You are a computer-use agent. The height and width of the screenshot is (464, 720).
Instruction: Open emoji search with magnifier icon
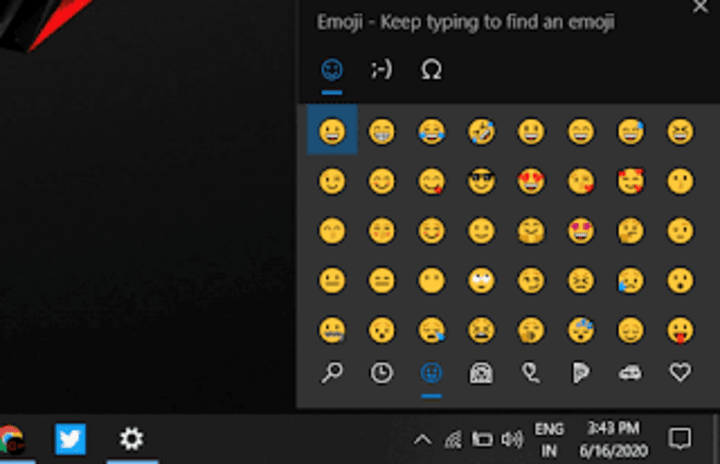tap(332, 373)
